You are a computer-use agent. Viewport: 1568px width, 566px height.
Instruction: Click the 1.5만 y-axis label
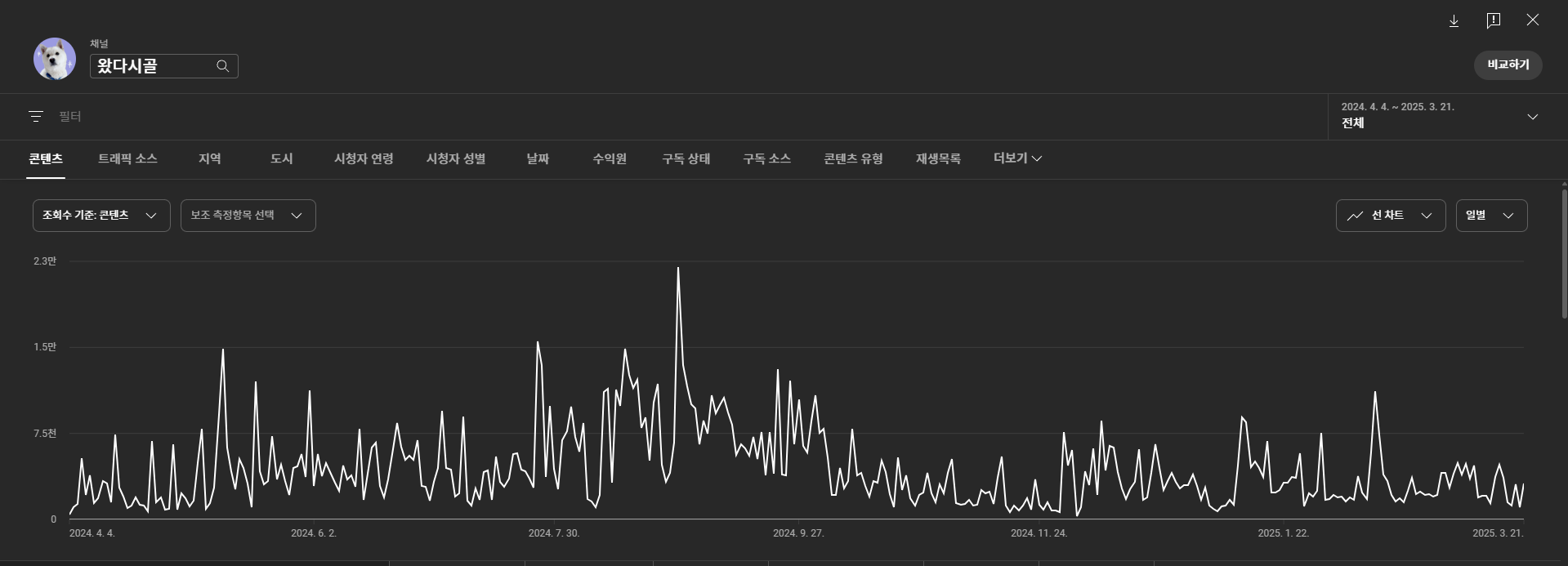pos(45,347)
